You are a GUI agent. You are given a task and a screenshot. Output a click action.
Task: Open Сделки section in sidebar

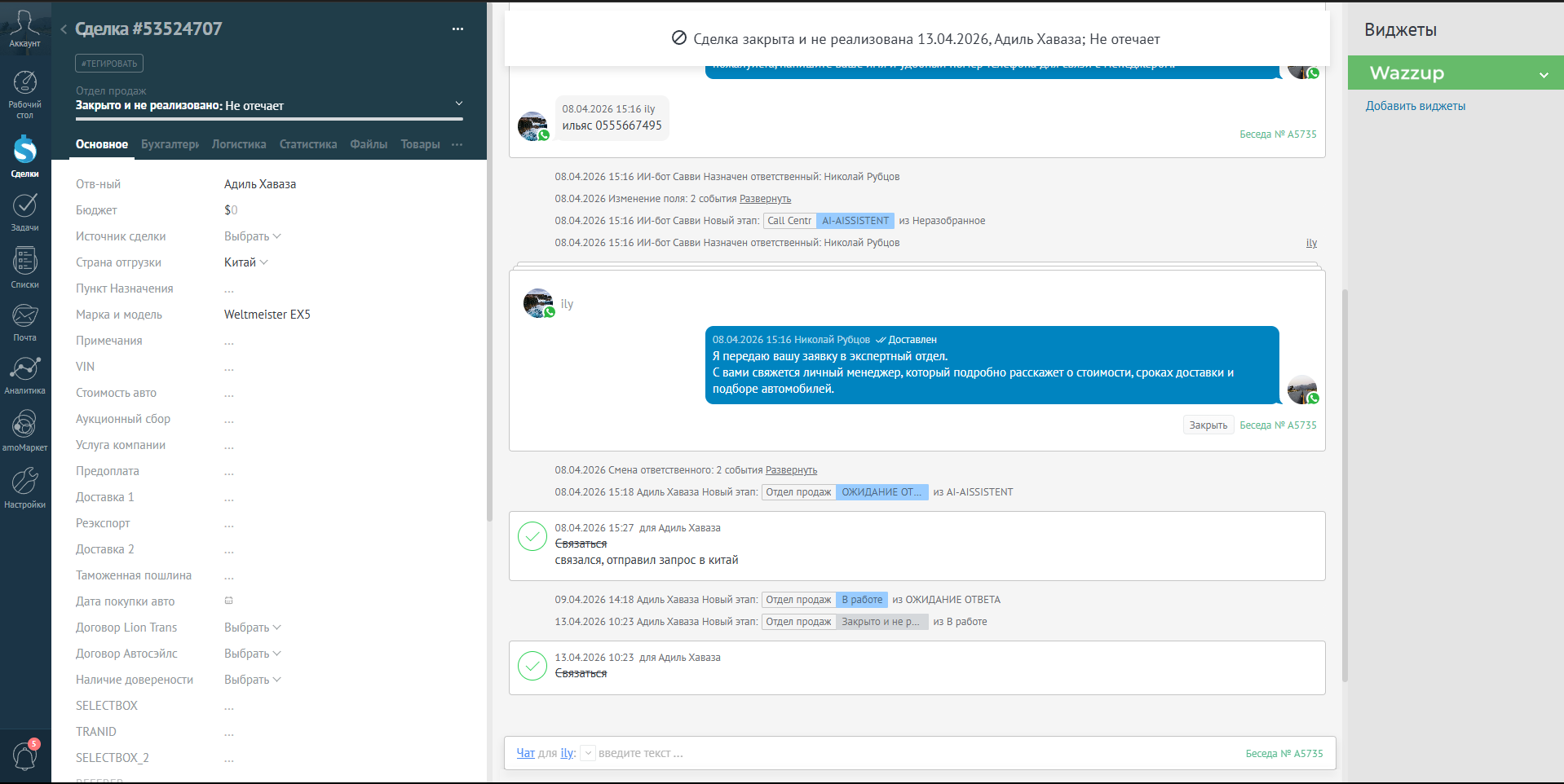[24, 156]
